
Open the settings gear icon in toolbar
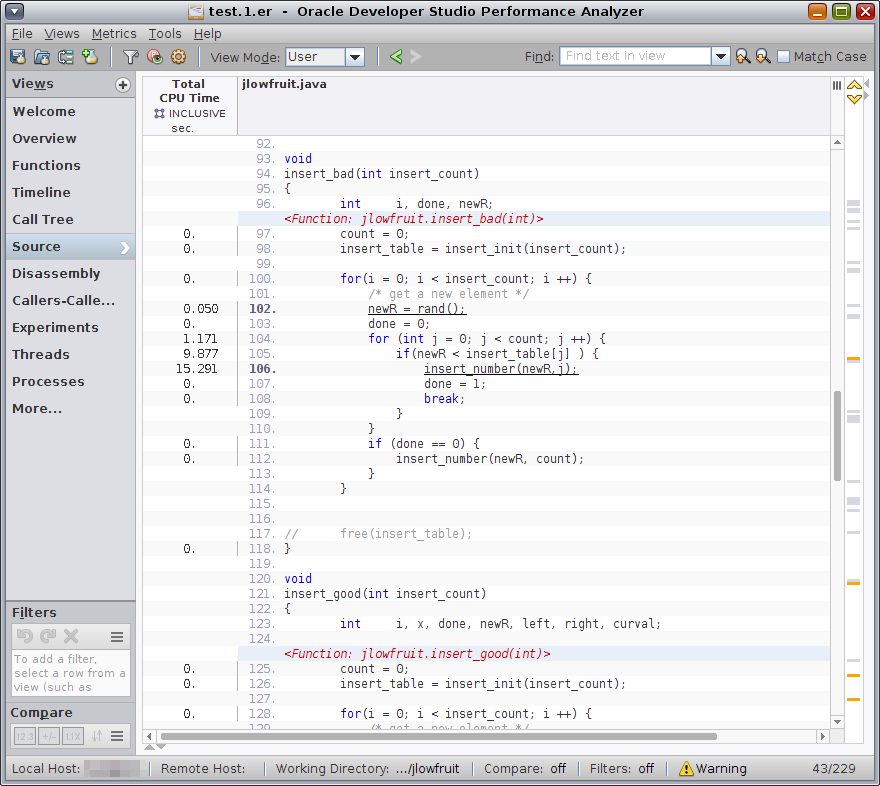178,57
